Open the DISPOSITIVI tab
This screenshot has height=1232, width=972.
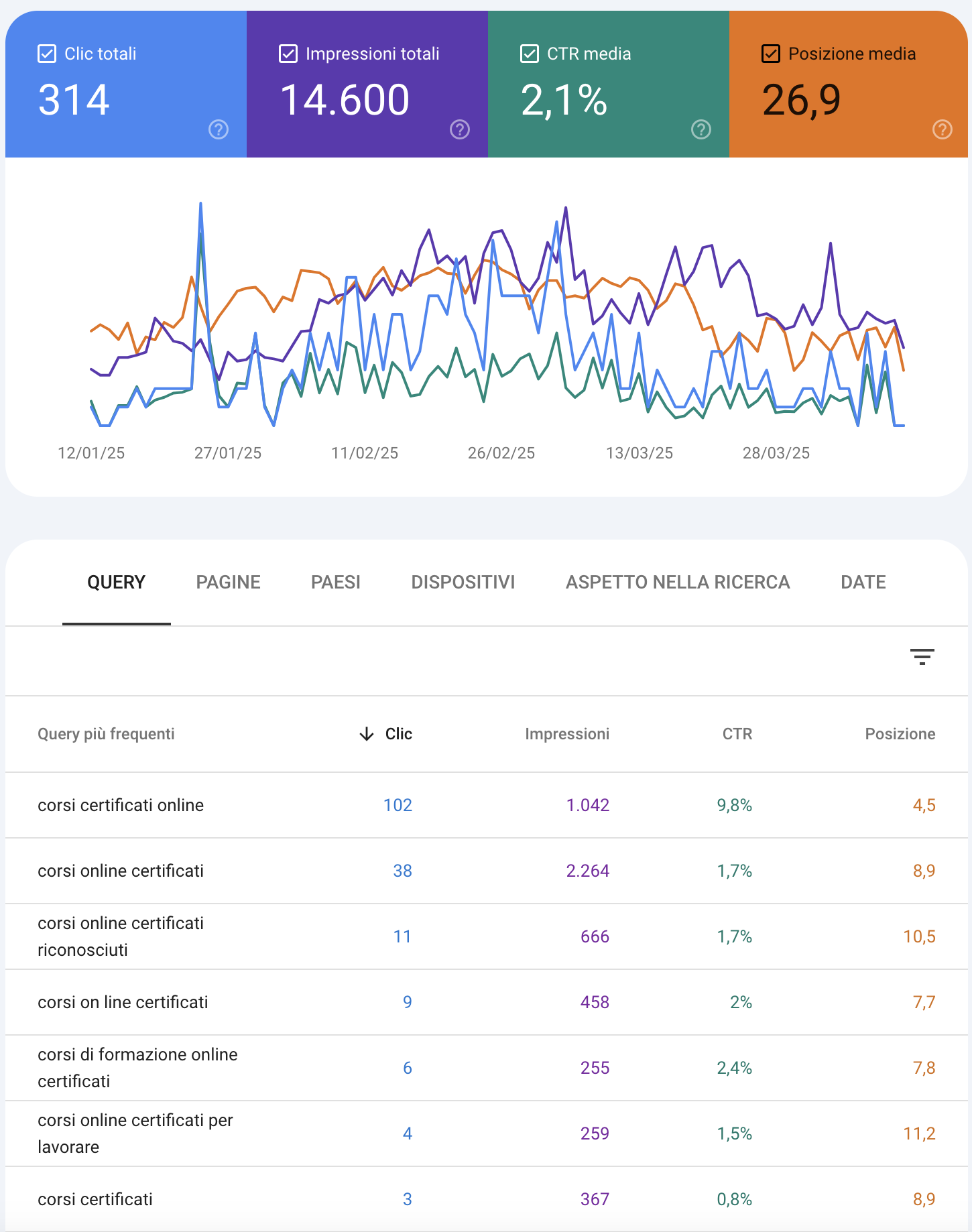[463, 582]
